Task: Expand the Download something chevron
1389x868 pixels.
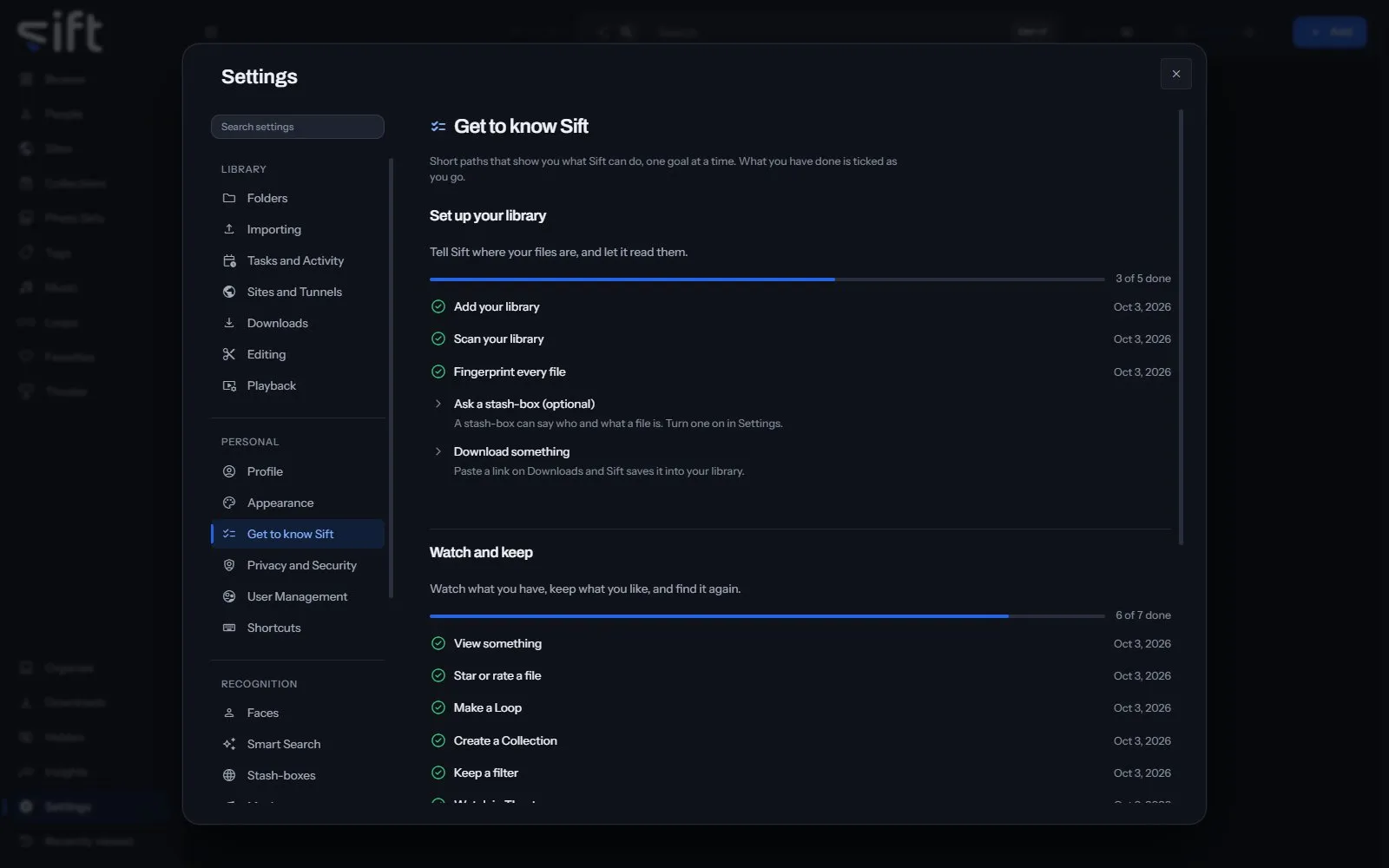Action: tap(438, 451)
